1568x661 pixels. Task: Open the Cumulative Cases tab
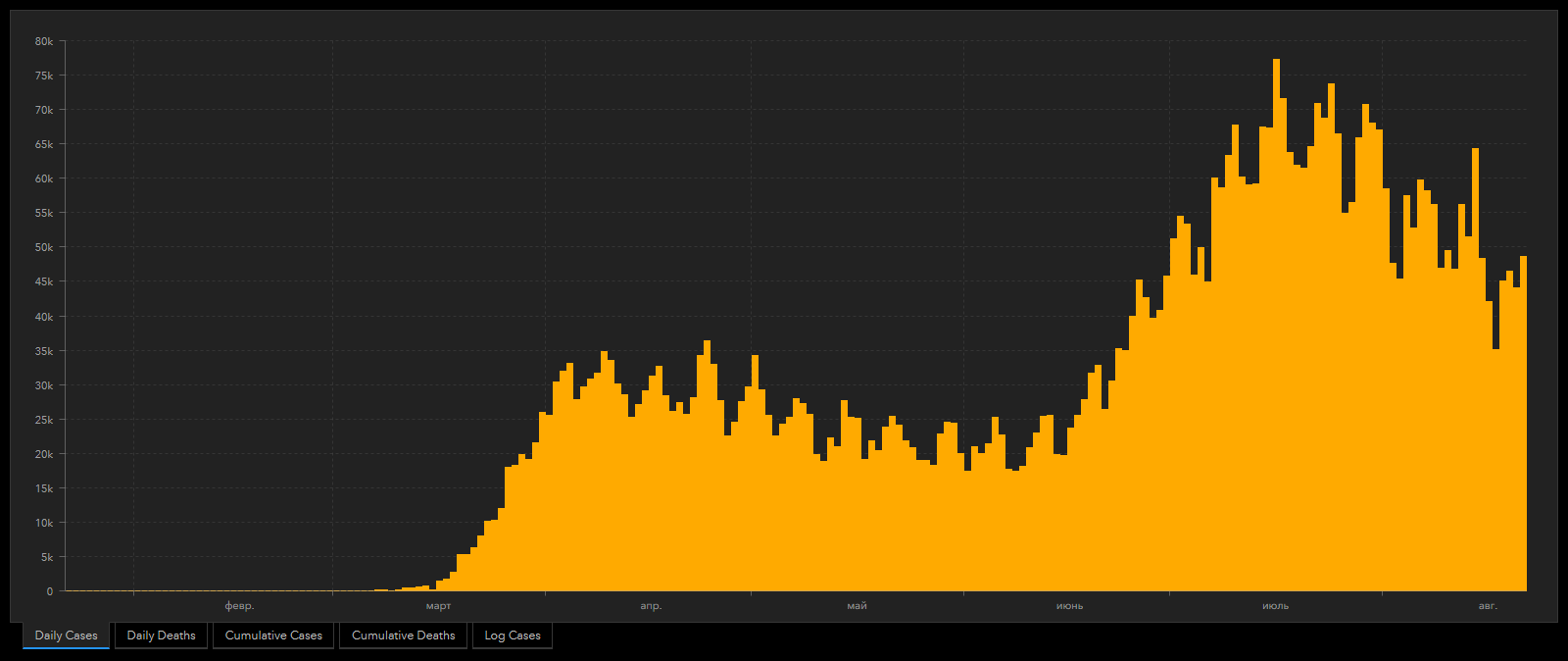[x=273, y=636]
